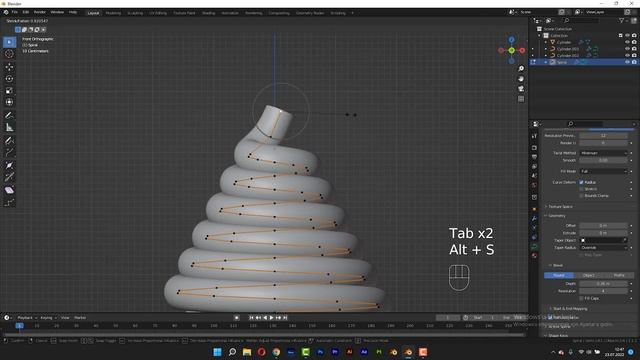The image size is (640, 360).
Task: Jump to timeline start frame
Action: [252, 318]
